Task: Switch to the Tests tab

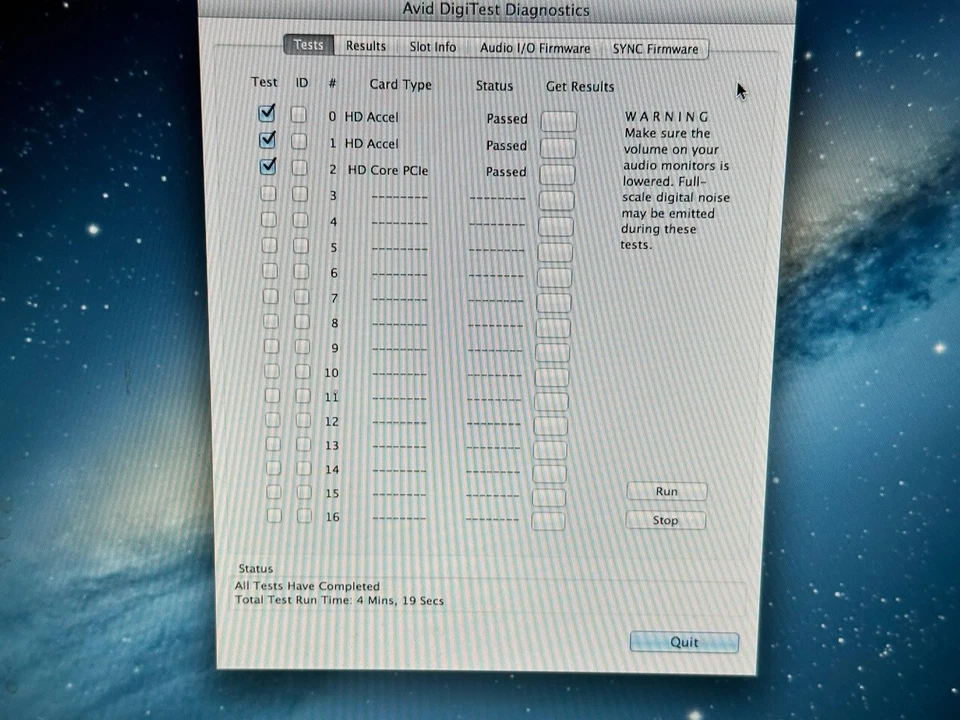Action: click(x=309, y=45)
